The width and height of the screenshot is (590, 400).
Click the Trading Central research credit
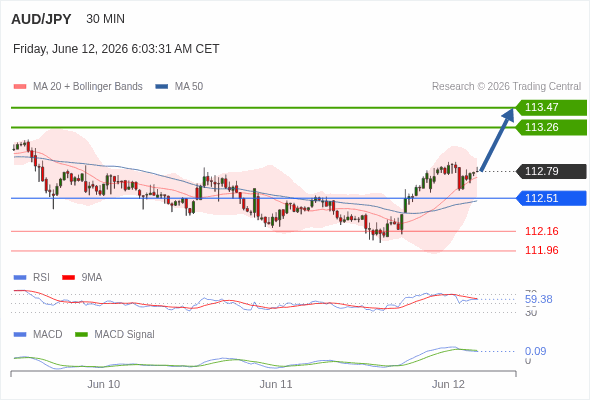(506, 87)
